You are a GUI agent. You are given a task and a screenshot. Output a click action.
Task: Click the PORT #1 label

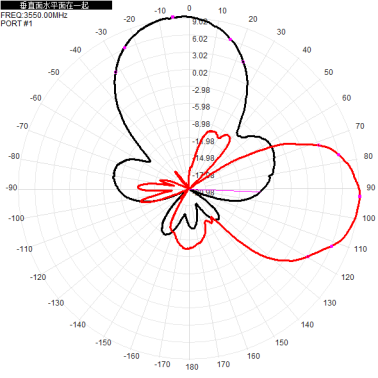tap(17, 23)
